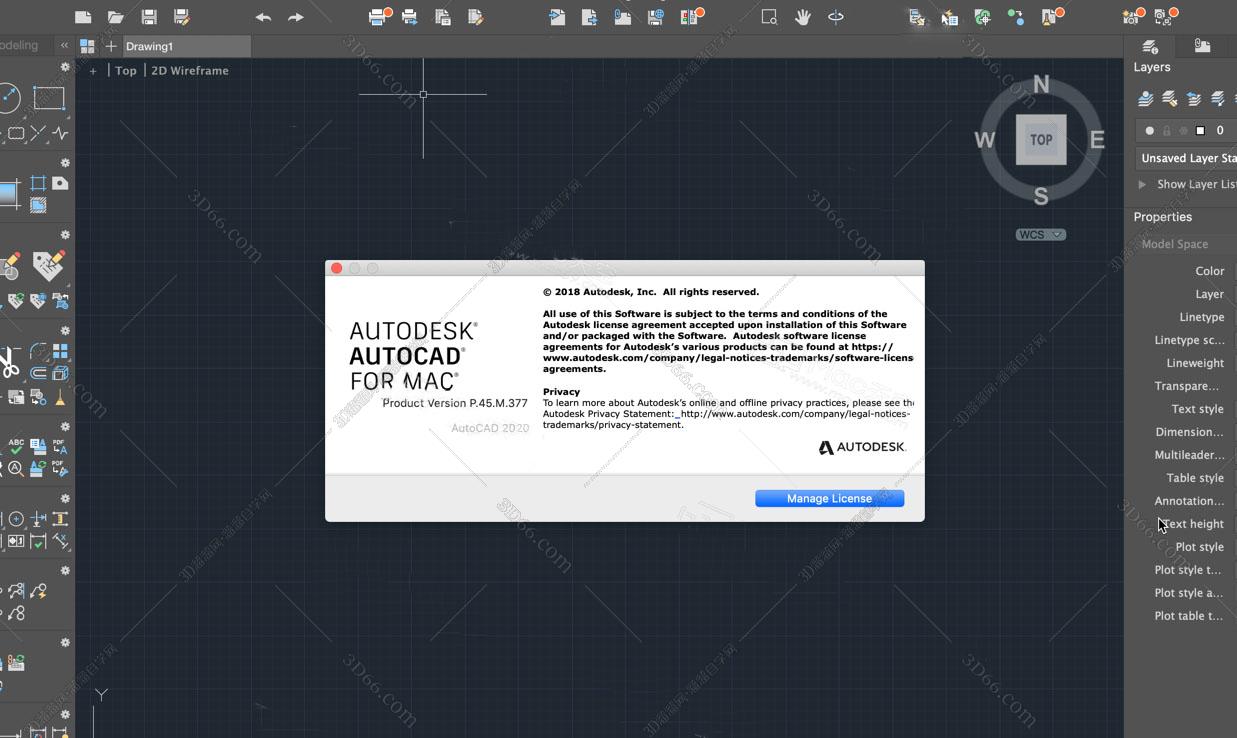Redo the undone action
Image resolution: width=1237 pixels, height=738 pixels.
pos(296,17)
